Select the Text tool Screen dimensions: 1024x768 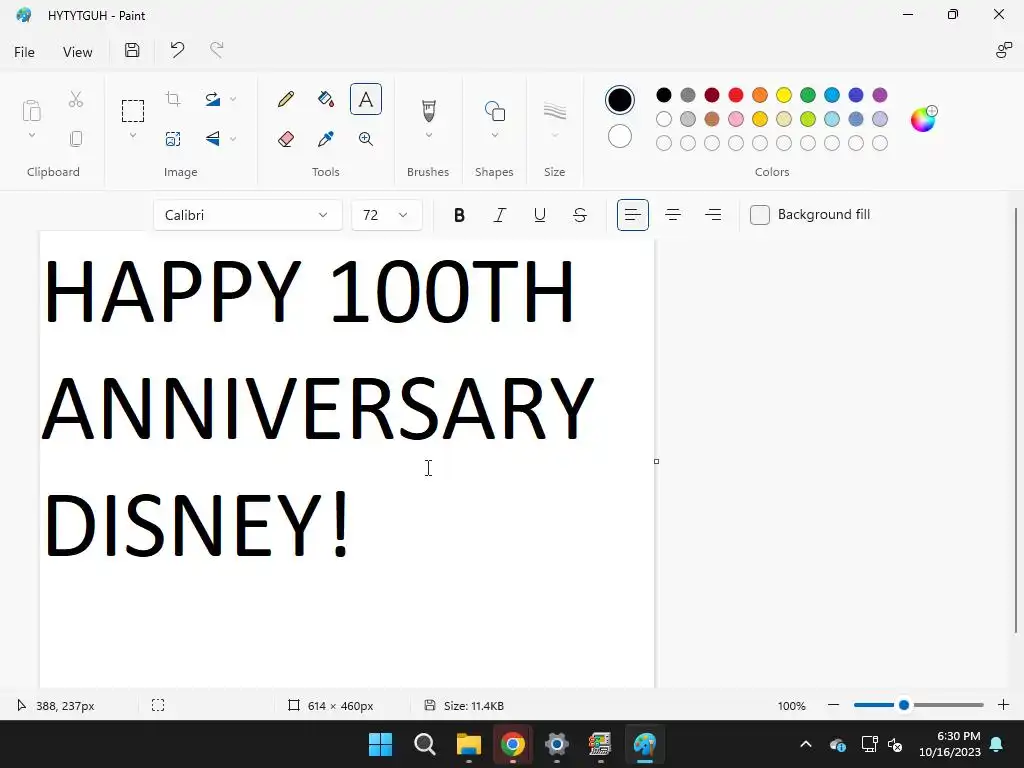pyautogui.click(x=366, y=99)
